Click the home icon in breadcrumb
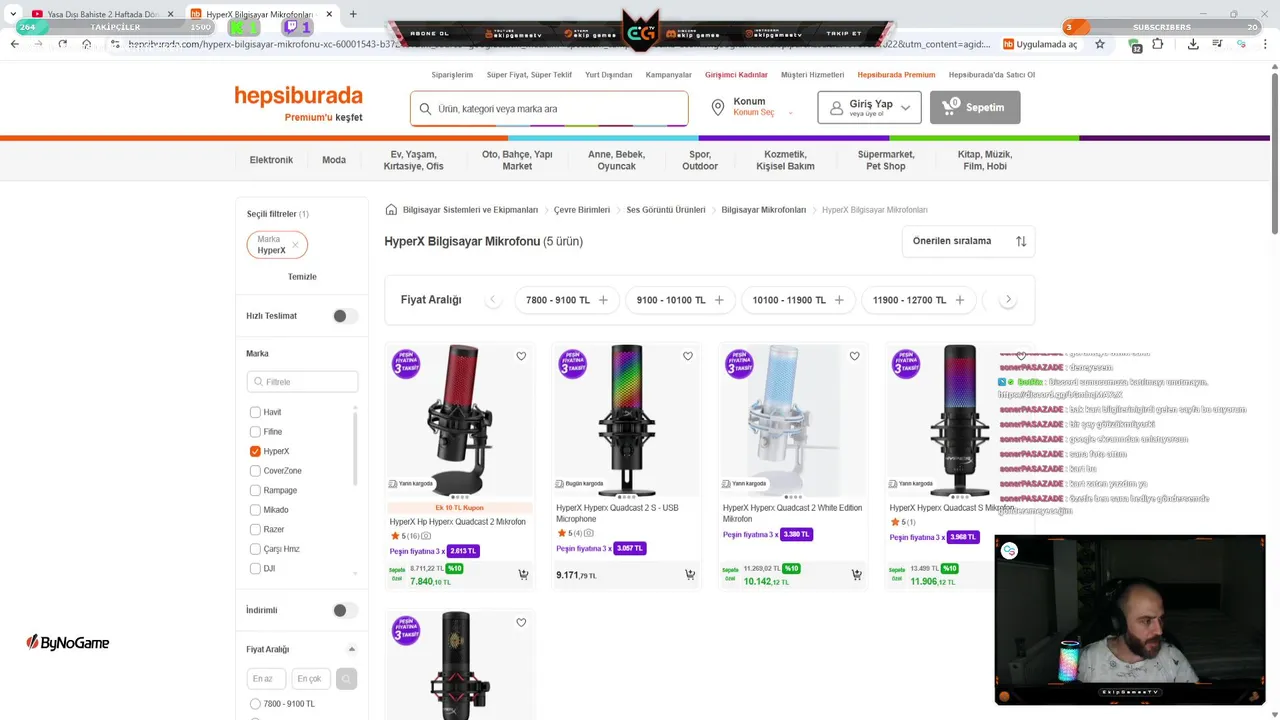 (391, 210)
